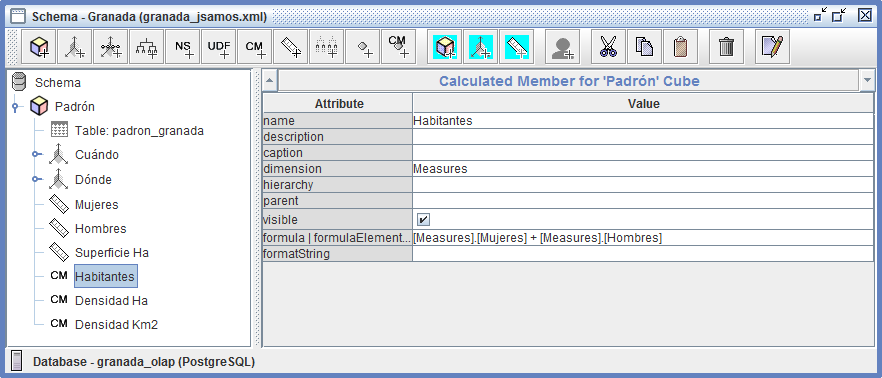Image resolution: width=882 pixels, height=378 pixels.
Task: Click the down arrow right of panel title
Action: point(866,81)
